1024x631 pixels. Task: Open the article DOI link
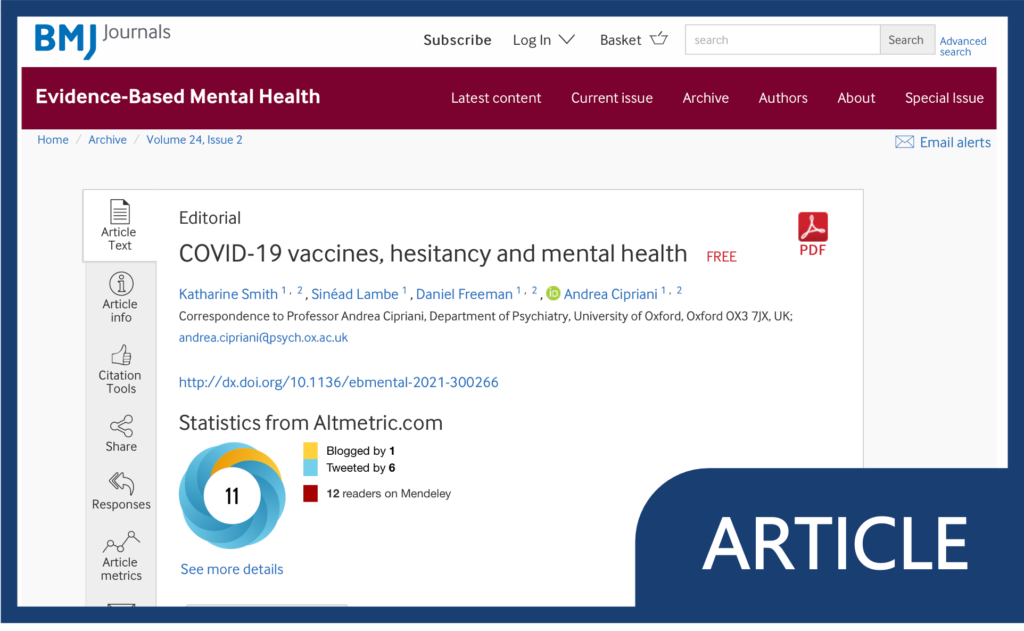click(338, 382)
